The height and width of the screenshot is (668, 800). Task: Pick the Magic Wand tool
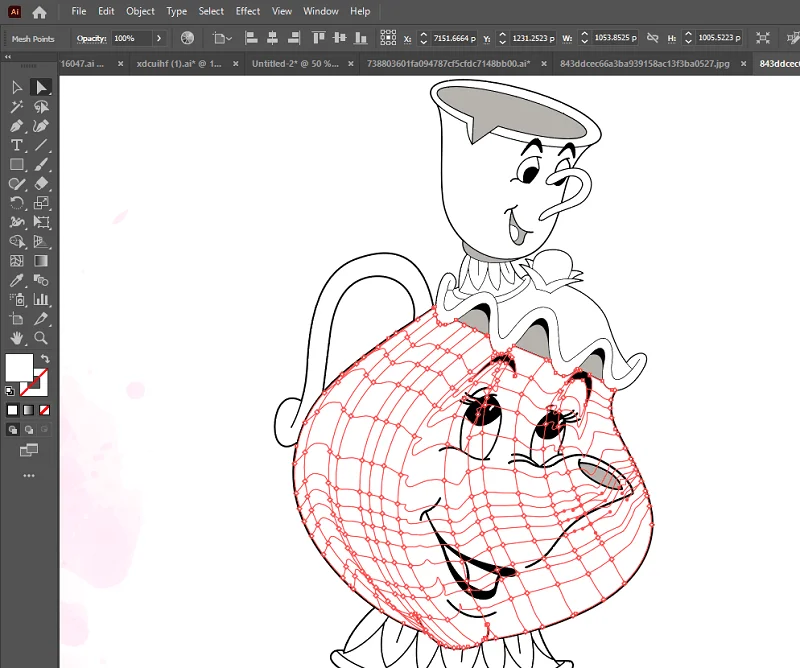(16, 107)
